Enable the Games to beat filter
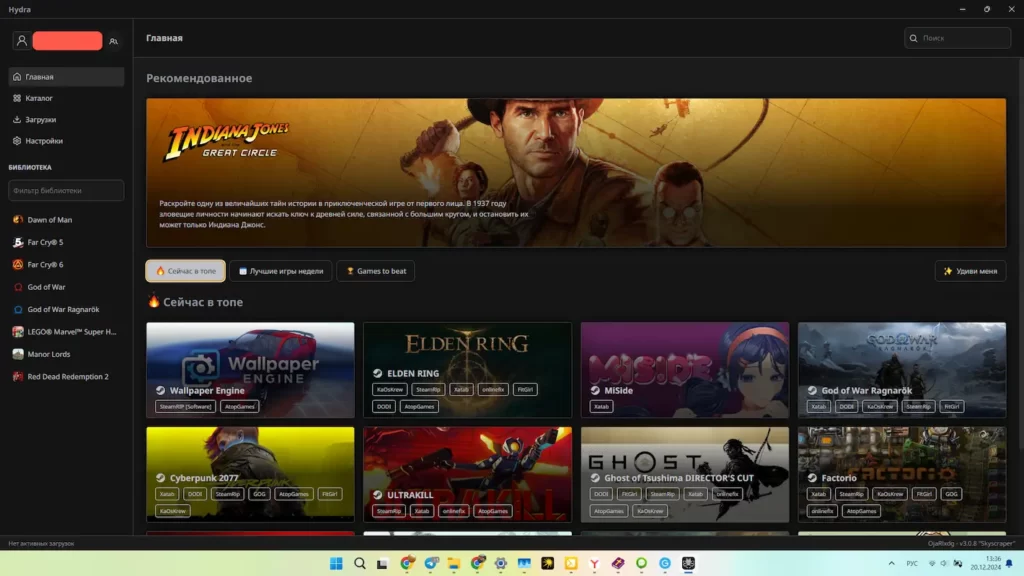 (375, 270)
